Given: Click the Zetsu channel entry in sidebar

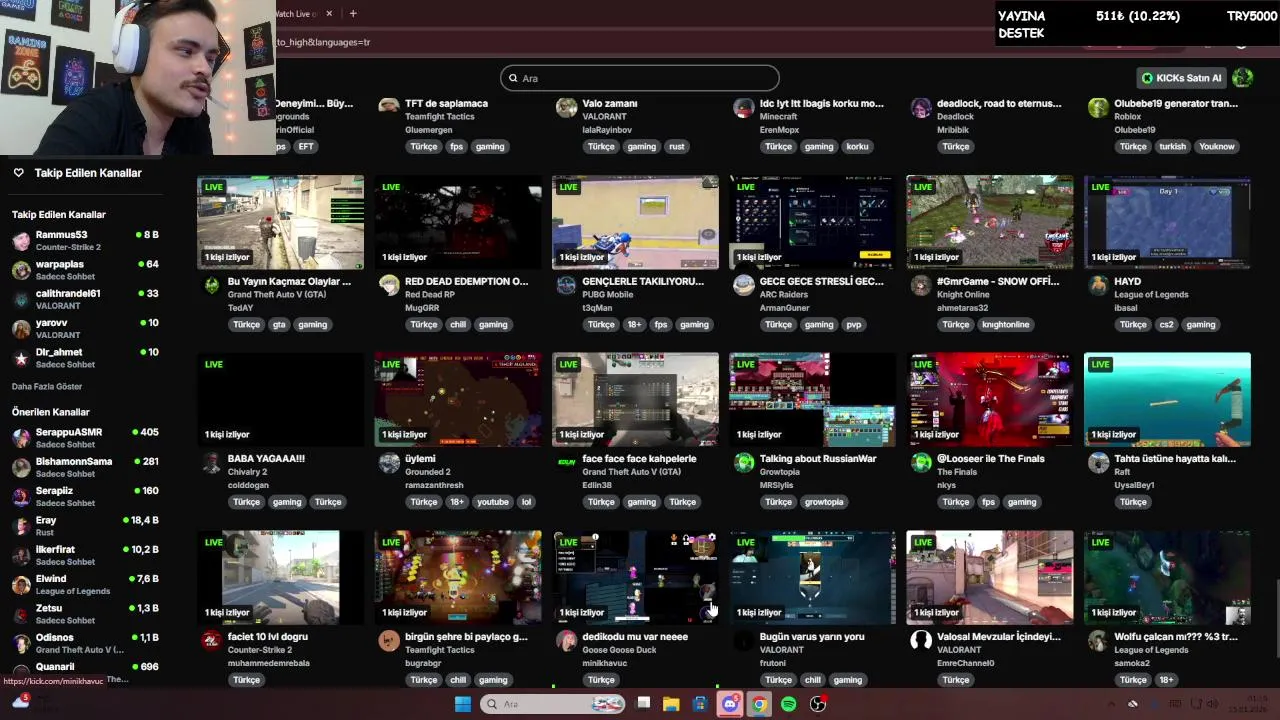Looking at the screenshot, I should click(85, 614).
